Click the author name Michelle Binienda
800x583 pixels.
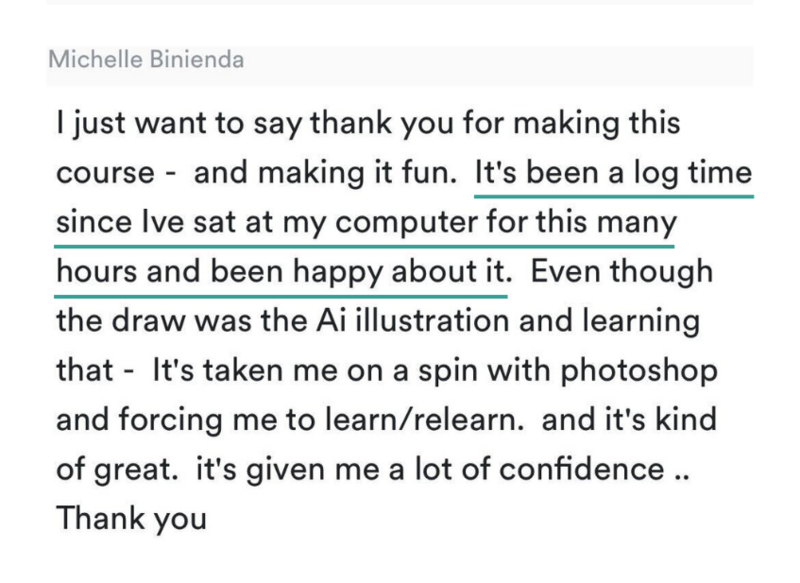[x=146, y=59]
